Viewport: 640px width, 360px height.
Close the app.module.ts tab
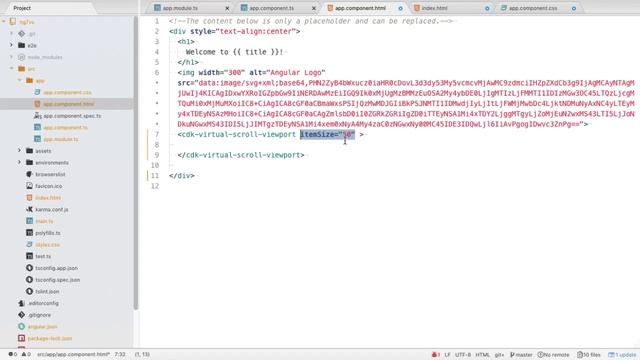tap(227, 8)
